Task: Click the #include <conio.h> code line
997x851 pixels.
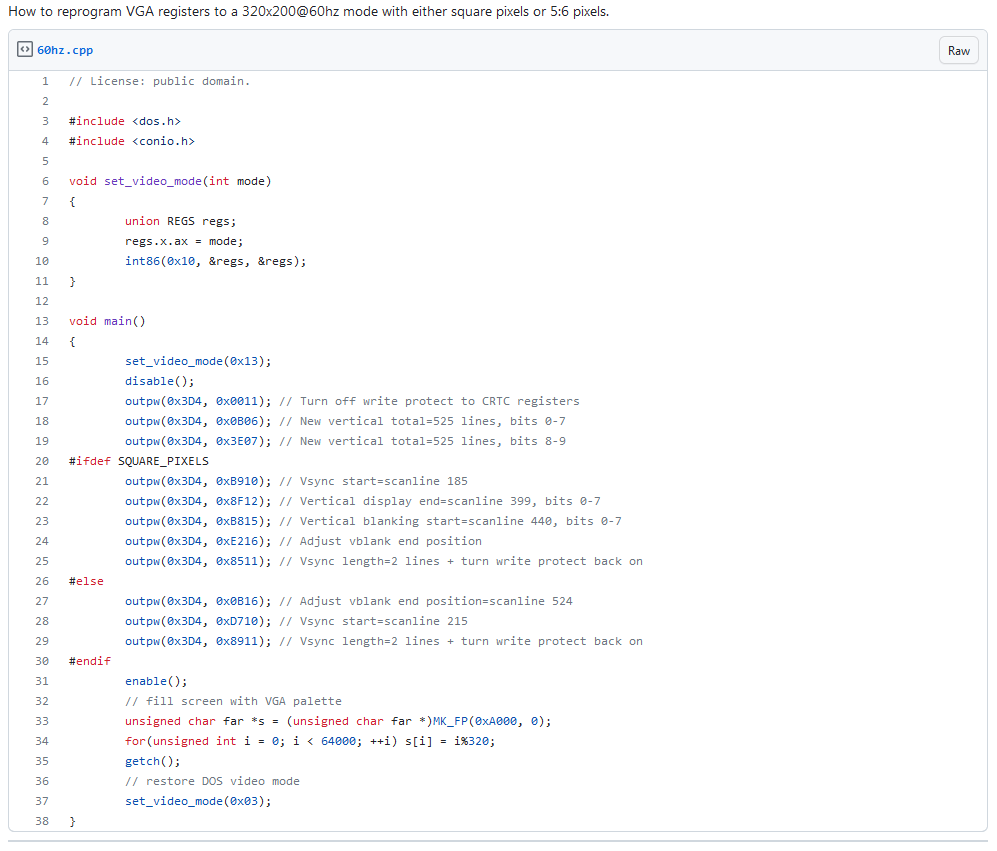Action: [131, 141]
